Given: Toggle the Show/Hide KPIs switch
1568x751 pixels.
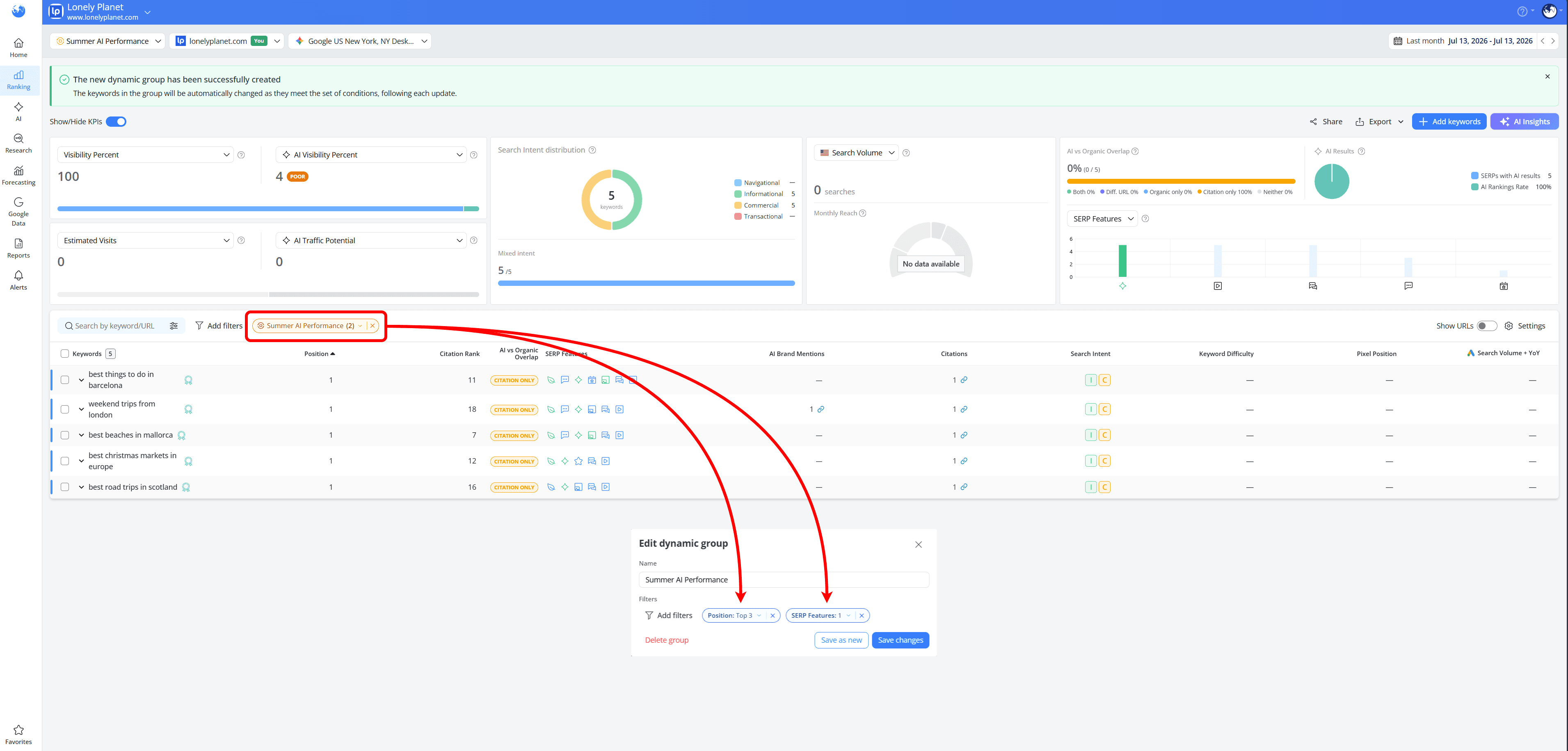Looking at the screenshot, I should click(x=116, y=122).
